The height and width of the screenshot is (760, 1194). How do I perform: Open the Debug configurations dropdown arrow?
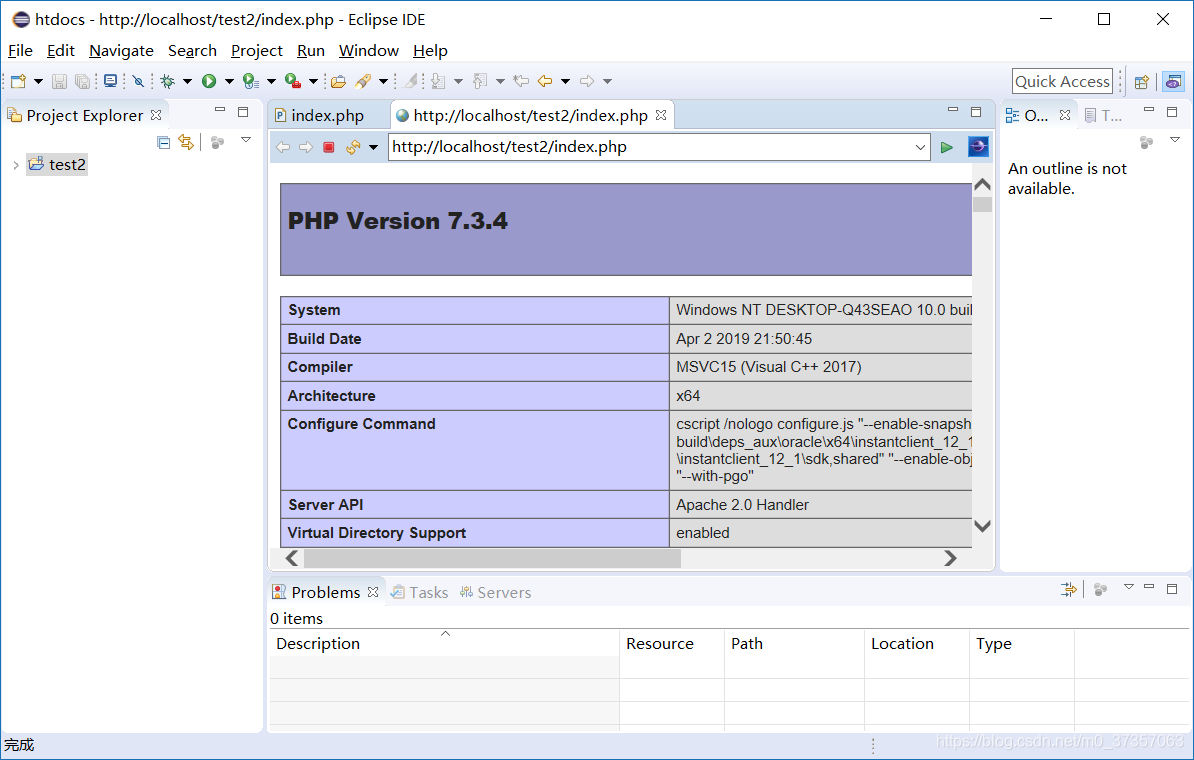pos(187,81)
